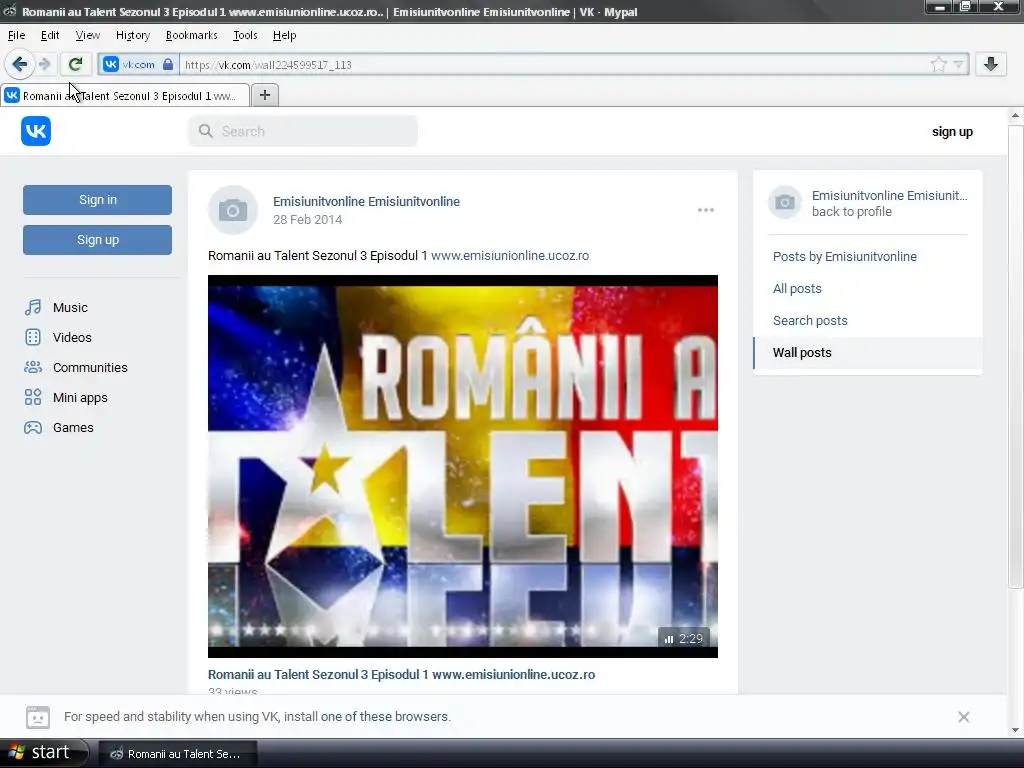Screen dimensions: 1024x768
Task: Click the sign up link in header
Action: coord(952,132)
